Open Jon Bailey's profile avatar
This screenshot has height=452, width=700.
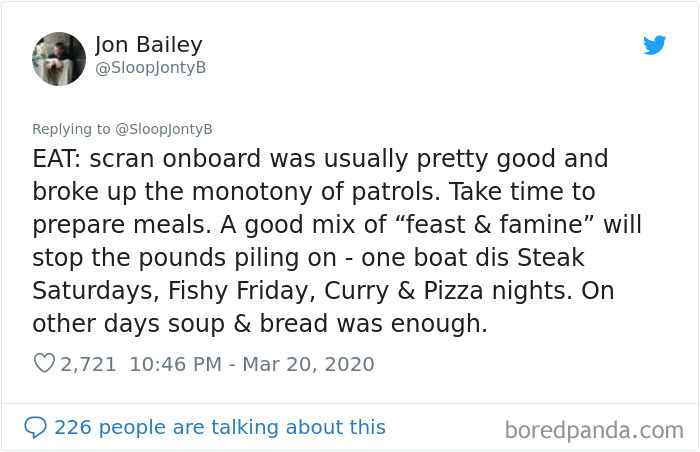pyautogui.click(x=59, y=57)
